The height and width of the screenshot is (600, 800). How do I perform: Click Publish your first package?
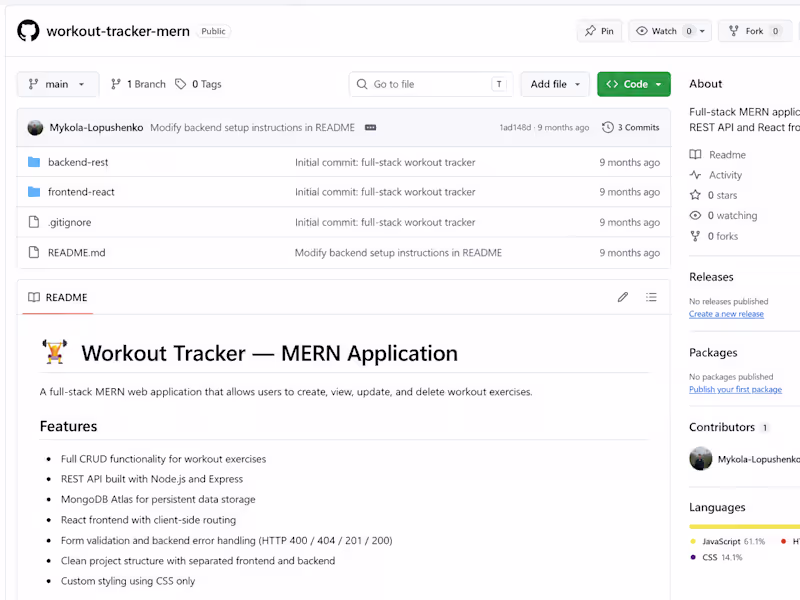point(735,389)
